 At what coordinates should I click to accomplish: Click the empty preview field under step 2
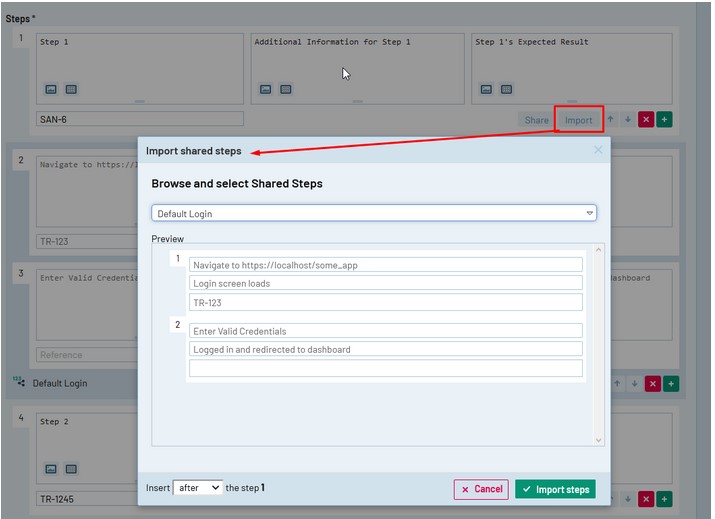coord(386,368)
